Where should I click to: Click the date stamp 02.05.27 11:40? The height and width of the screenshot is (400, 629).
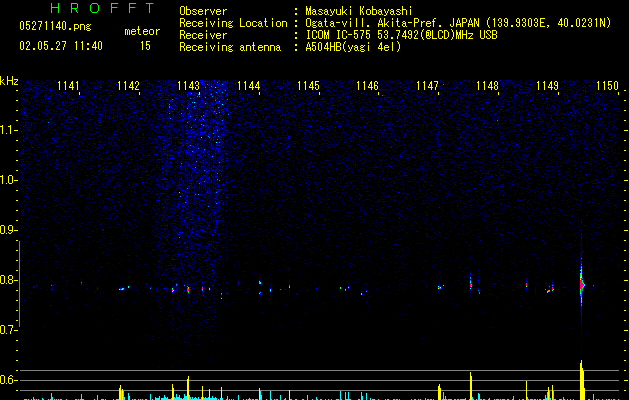point(61,46)
